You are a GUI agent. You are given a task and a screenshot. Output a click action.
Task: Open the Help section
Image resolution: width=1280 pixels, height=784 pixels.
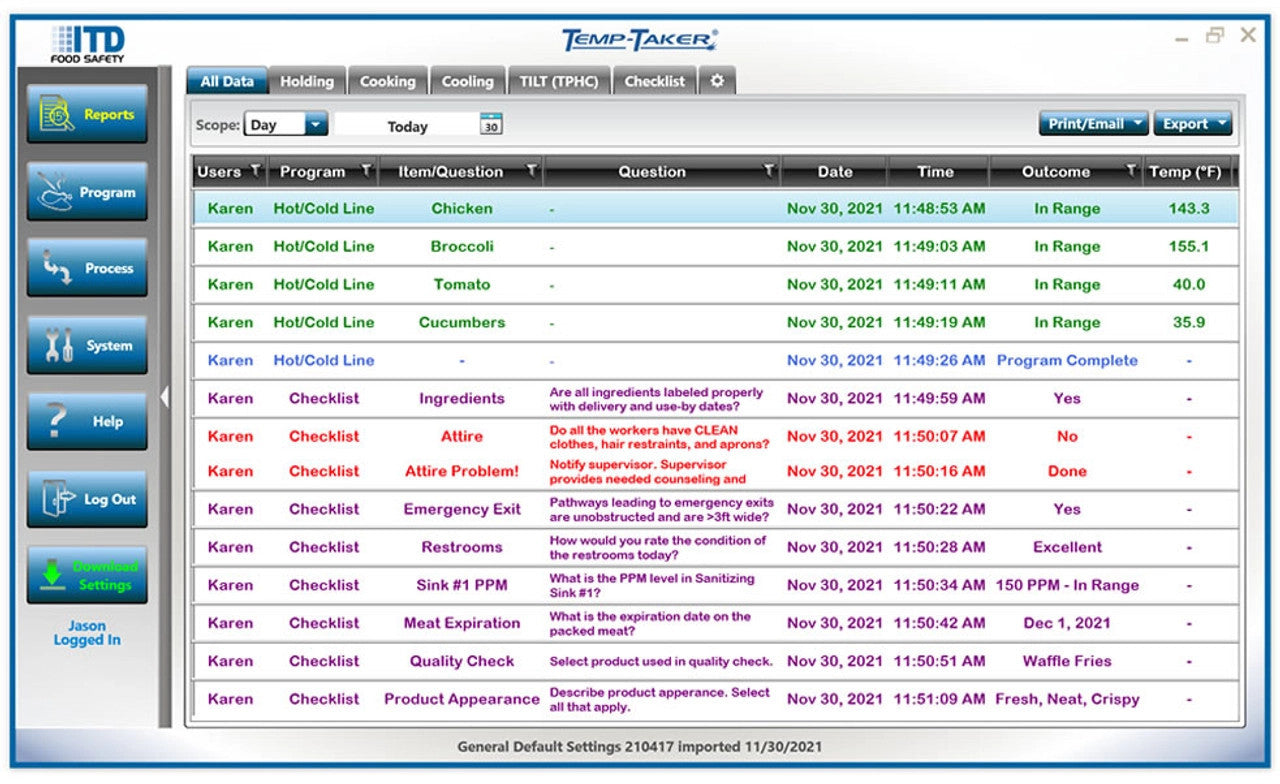tap(87, 421)
